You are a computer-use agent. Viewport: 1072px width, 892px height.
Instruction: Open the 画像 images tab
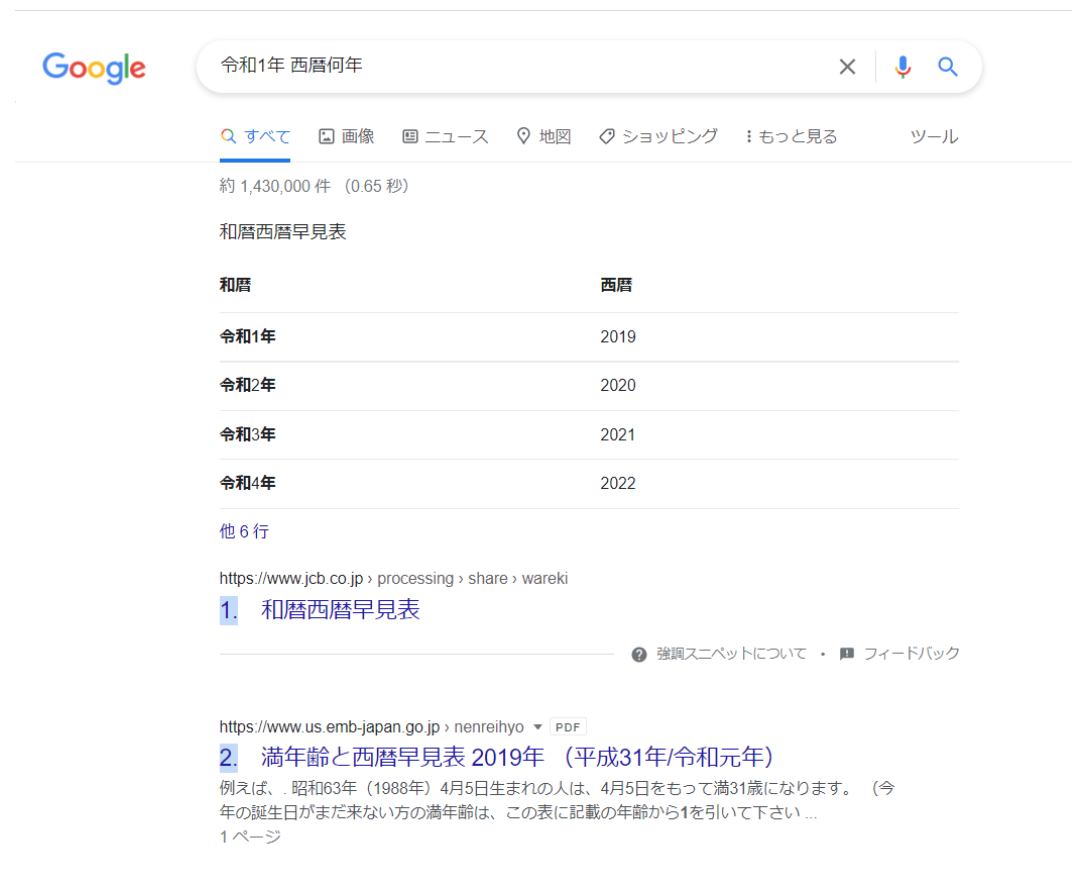click(346, 137)
